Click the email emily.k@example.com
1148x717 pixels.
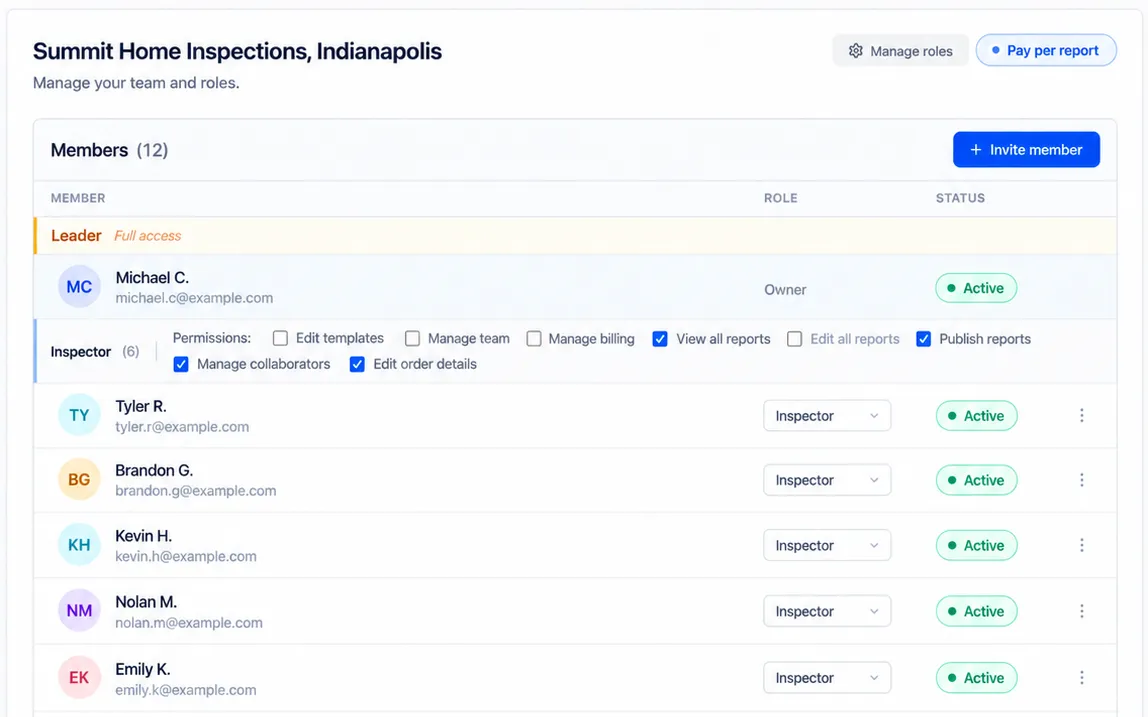pyautogui.click(x=186, y=690)
